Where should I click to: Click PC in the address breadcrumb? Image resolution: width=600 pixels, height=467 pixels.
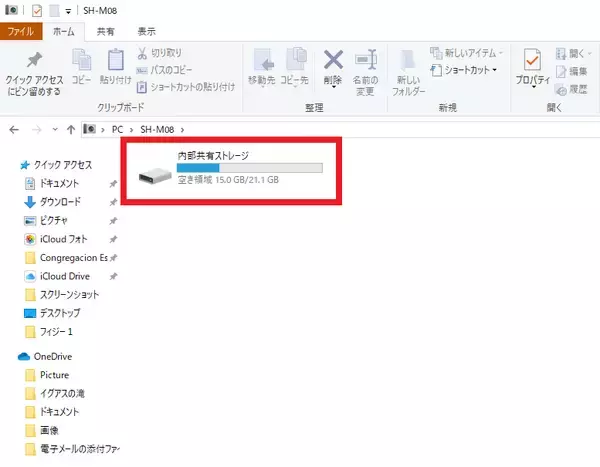[x=117, y=130]
